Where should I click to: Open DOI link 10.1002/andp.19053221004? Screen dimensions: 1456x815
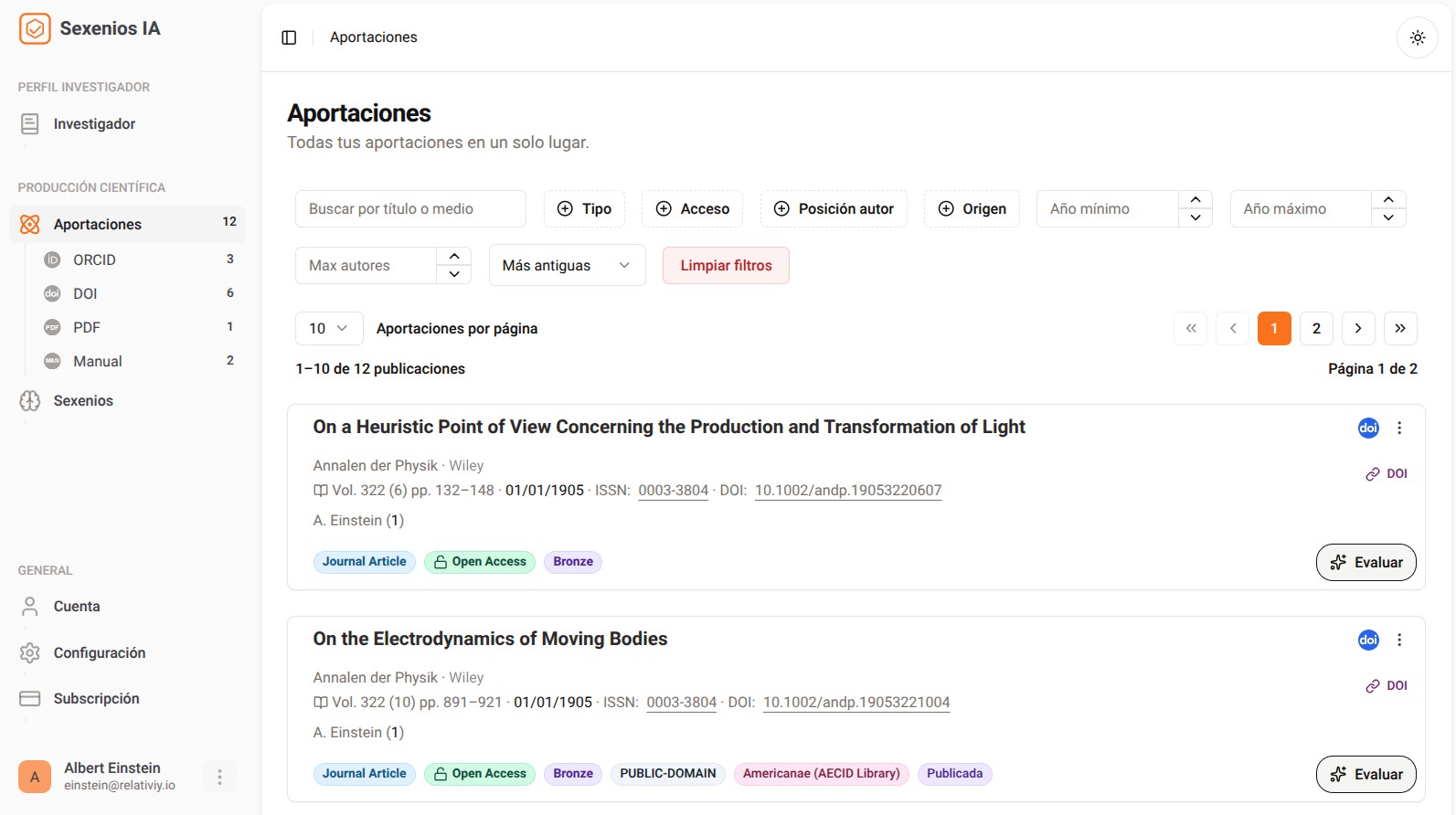(856, 703)
